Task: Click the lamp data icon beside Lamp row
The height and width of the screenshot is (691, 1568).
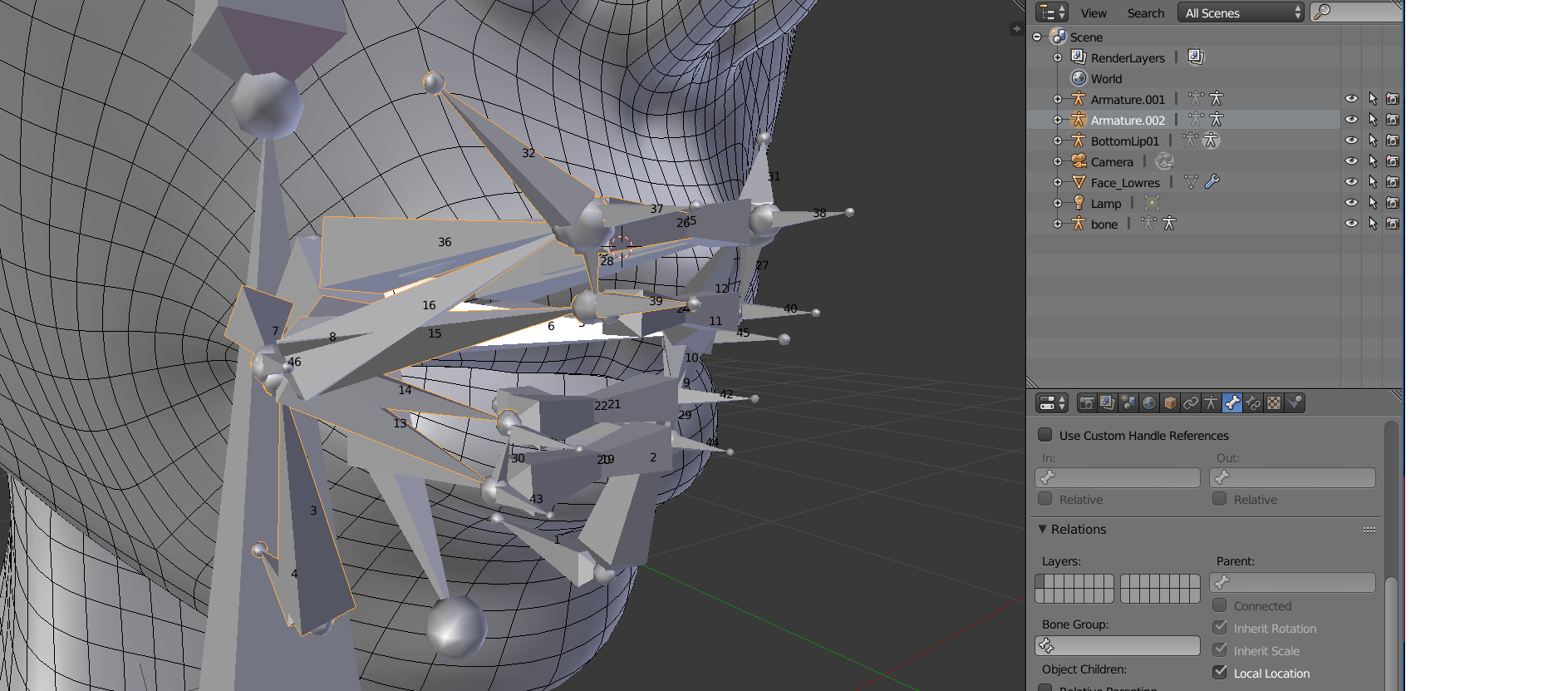Action: click(1152, 203)
